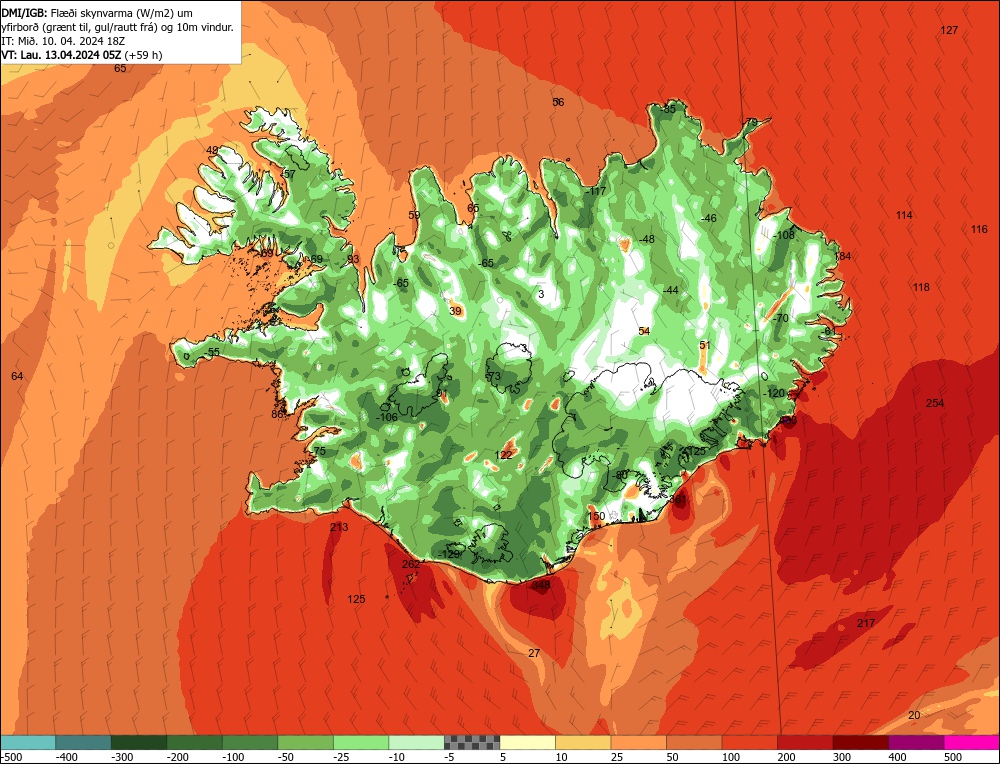Click the dark teal -400 to -300 legend swatch

83,742
